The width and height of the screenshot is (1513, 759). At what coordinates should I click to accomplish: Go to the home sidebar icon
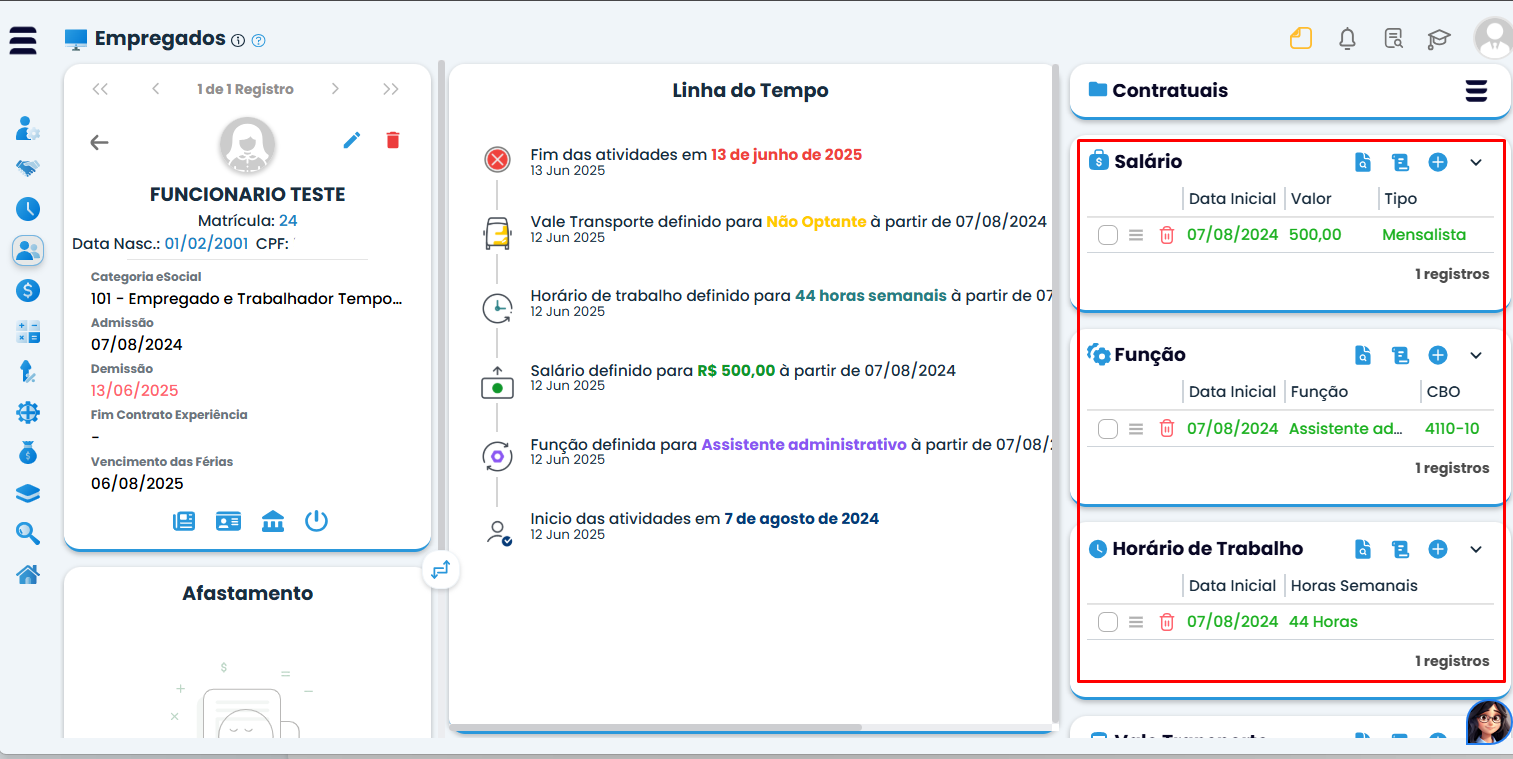[x=28, y=575]
